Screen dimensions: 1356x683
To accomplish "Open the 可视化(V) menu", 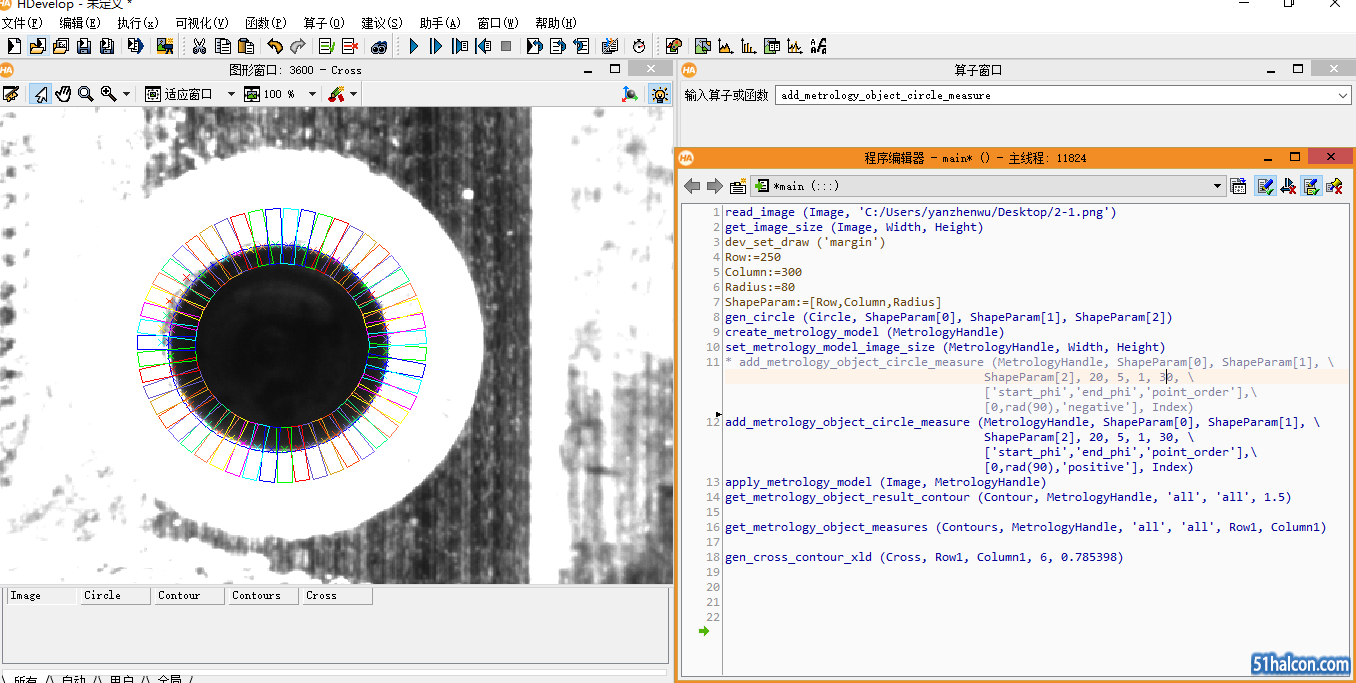I will click(201, 23).
